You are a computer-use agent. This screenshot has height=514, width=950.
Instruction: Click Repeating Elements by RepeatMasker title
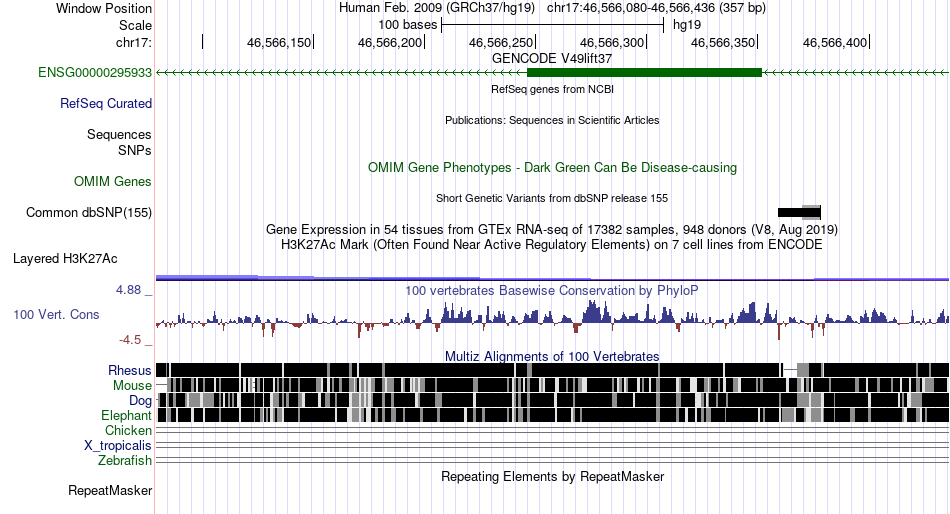(x=552, y=477)
